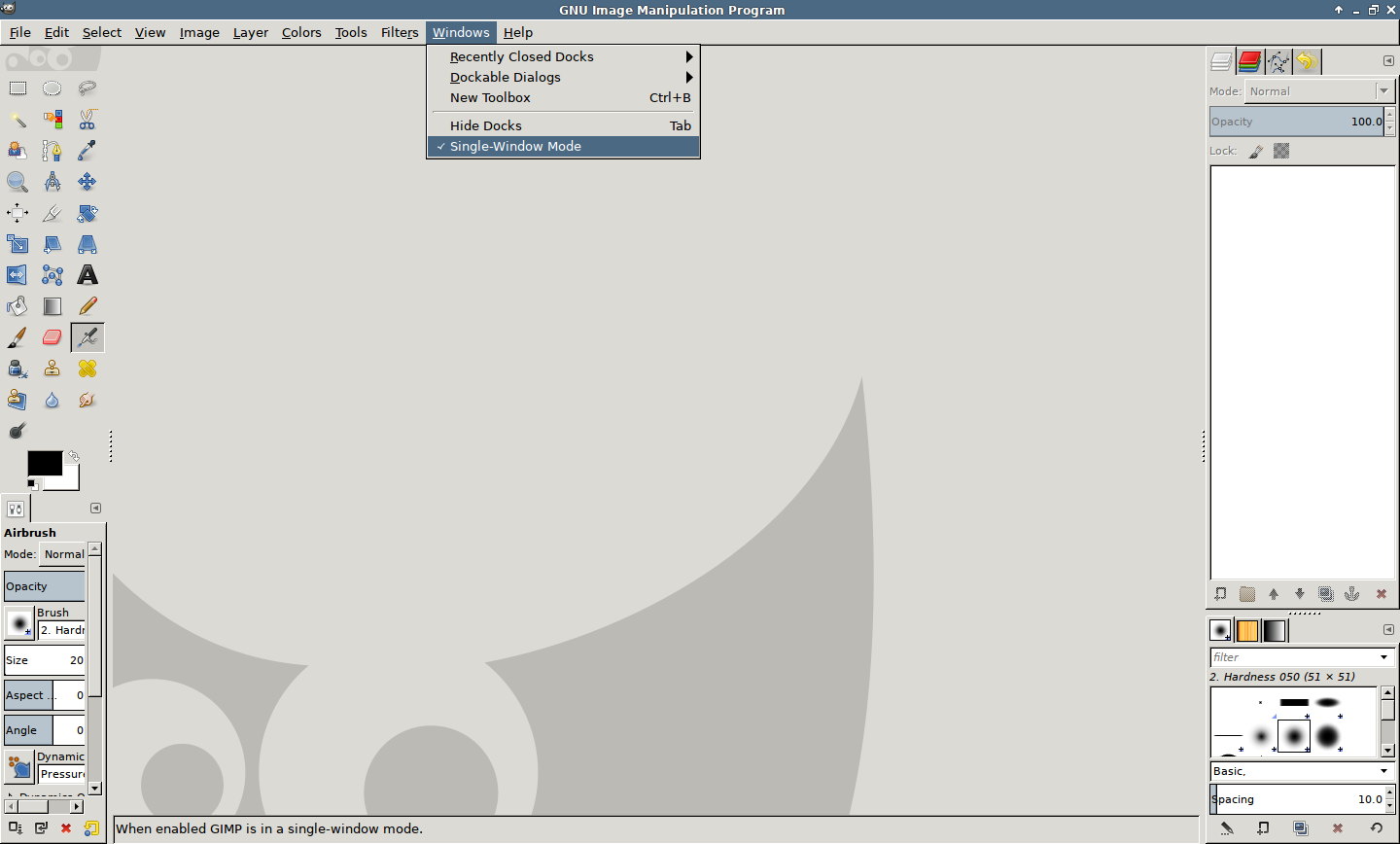Open the layer Mode Normal dropdown
The height and width of the screenshot is (844, 1400).
pos(1320,91)
